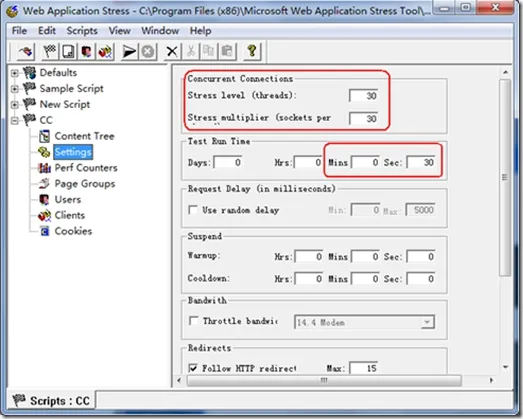Click the horizontal scrollbar left arrow
Screen dimensions: 523x419
(x=179, y=380)
